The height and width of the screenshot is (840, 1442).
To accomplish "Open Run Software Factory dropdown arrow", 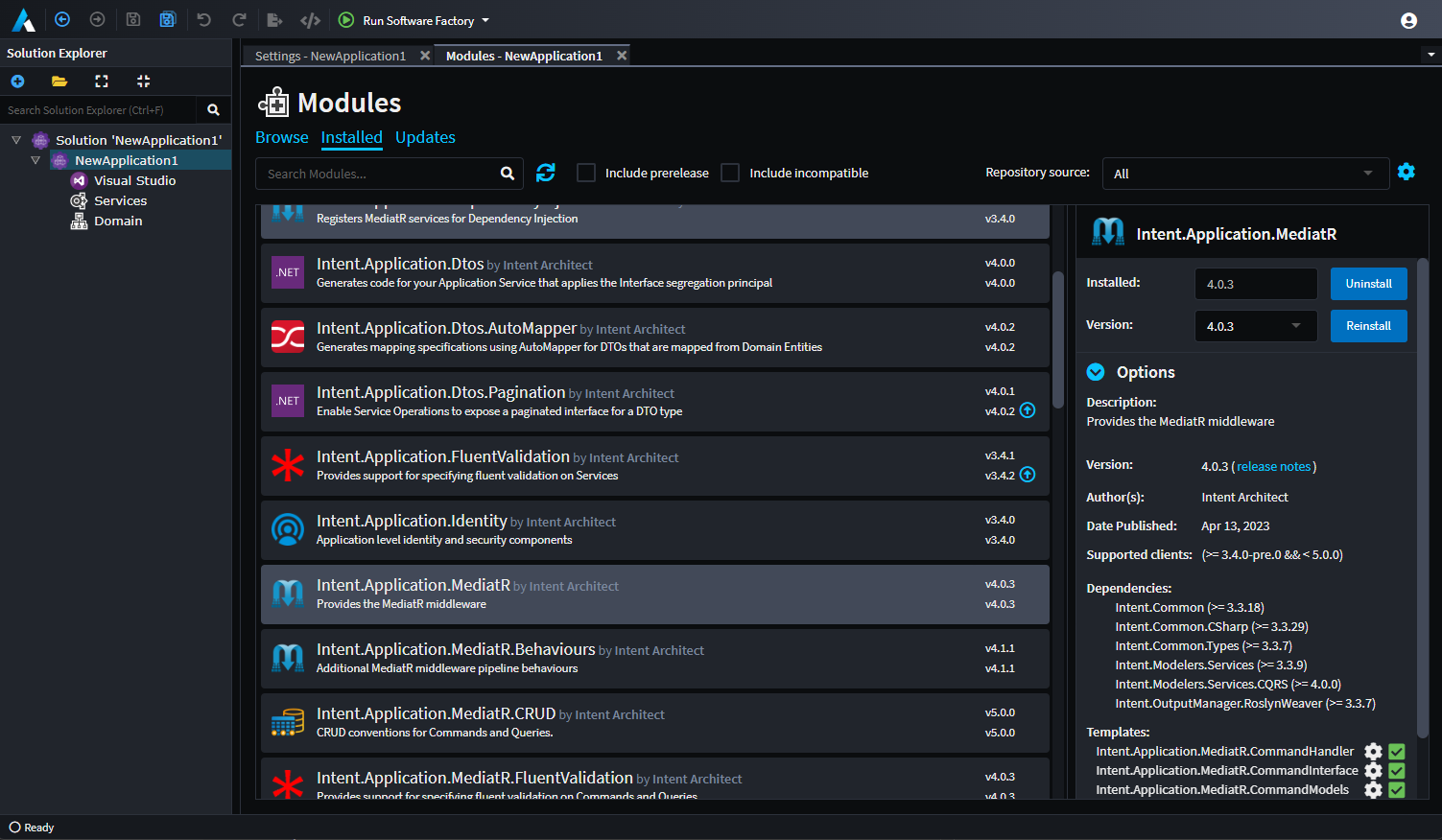I will [x=485, y=20].
